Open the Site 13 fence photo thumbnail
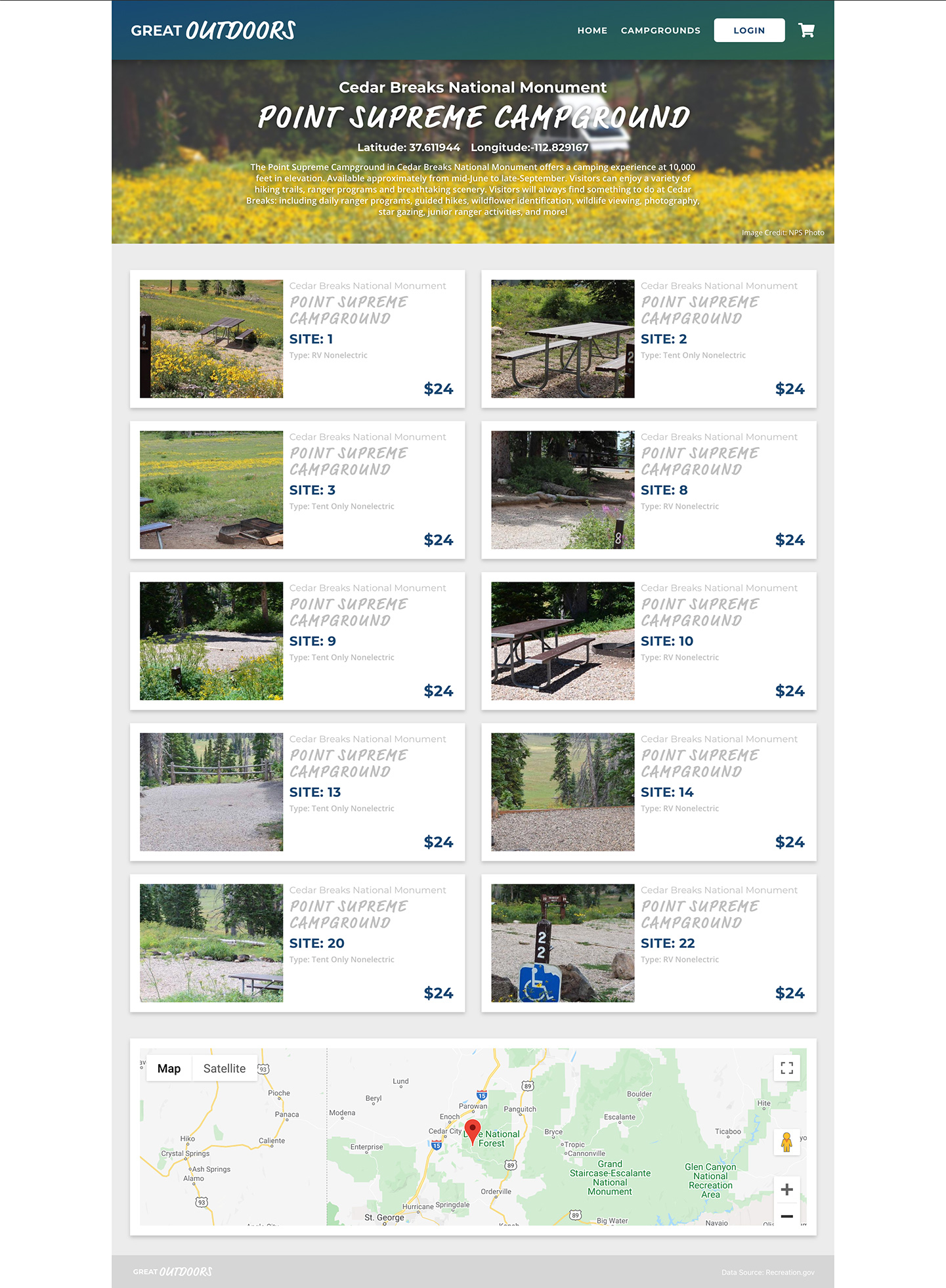Screen dimensions: 946x1288 (x=211, y=792)
